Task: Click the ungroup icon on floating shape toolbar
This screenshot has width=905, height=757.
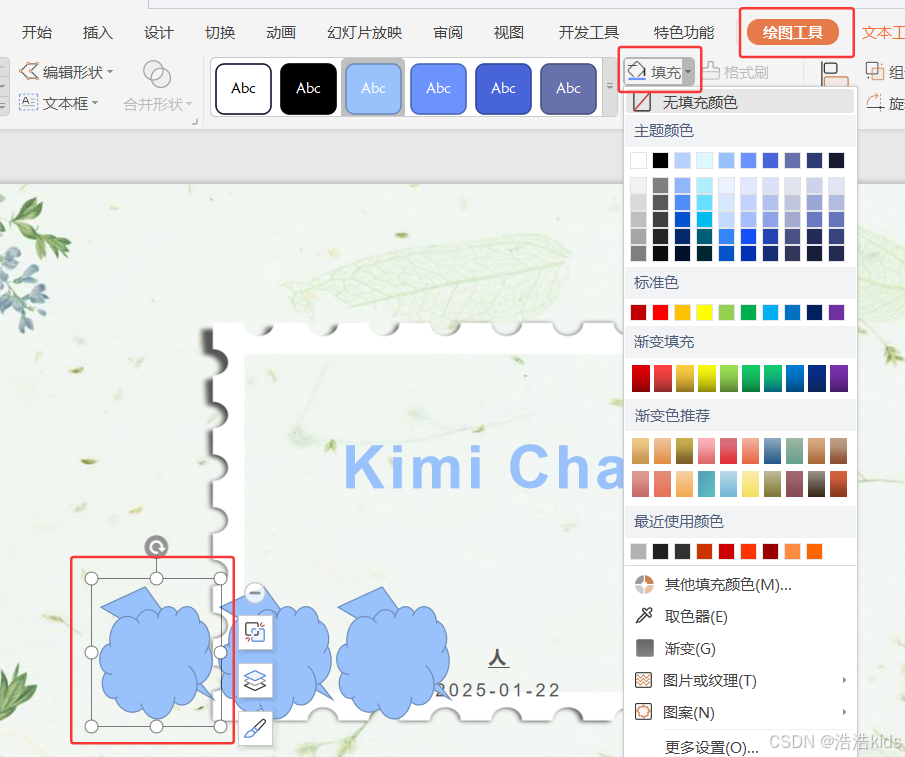Action: click(x=255, y=632)
